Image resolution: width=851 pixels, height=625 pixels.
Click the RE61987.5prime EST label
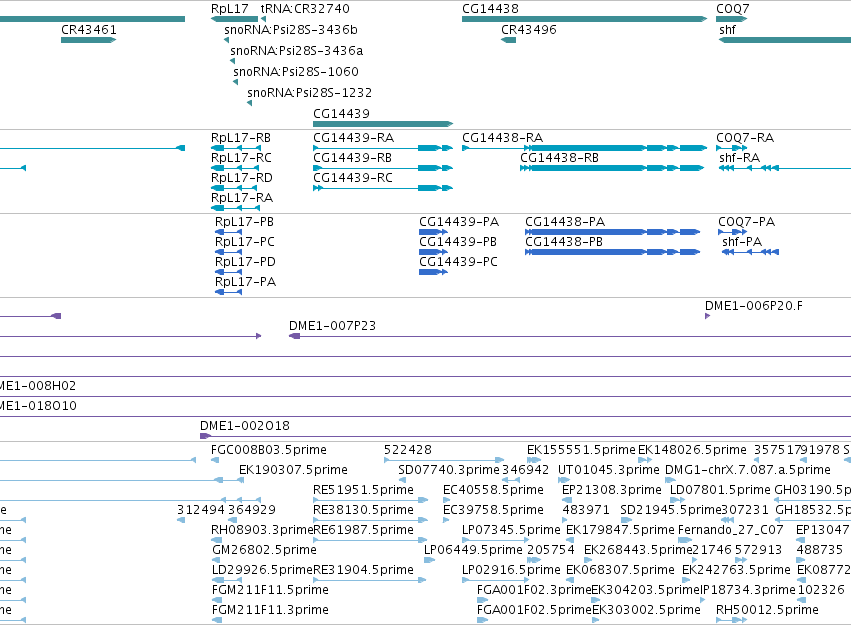(364, 530)
